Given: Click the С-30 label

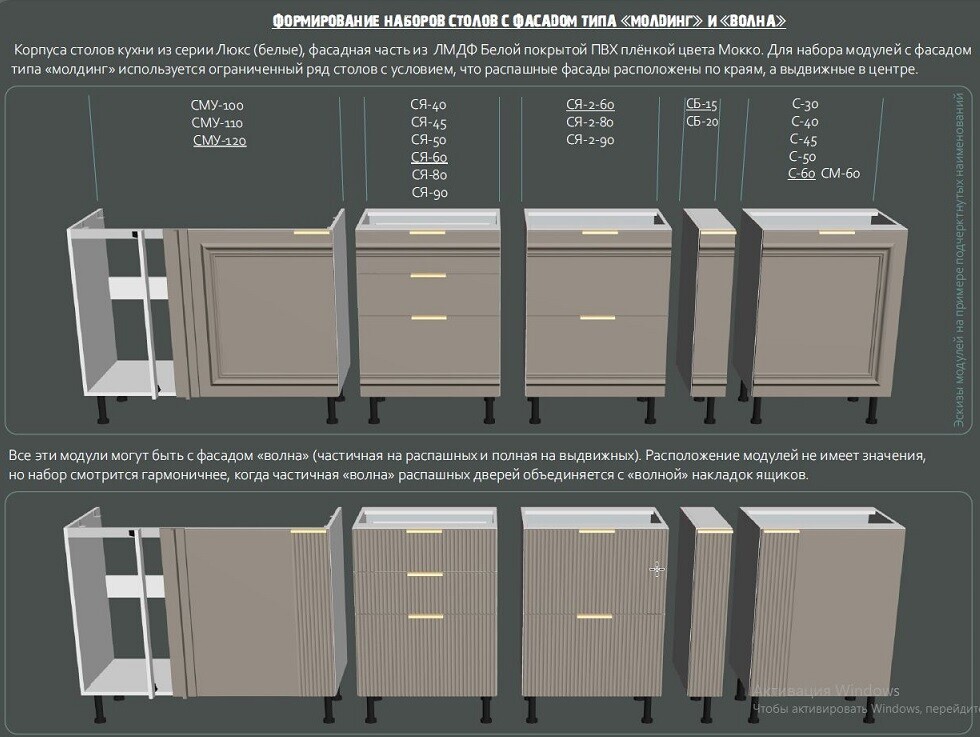Looking at the screenshot, I should [803, 104].
